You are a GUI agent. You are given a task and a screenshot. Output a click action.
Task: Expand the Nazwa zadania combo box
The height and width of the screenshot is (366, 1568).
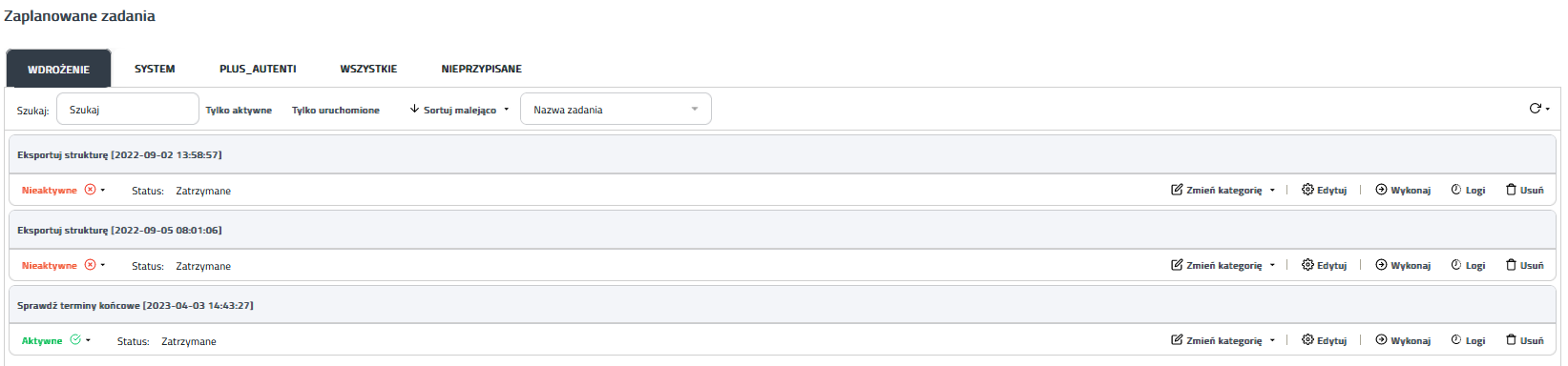(x=616, y=109)
